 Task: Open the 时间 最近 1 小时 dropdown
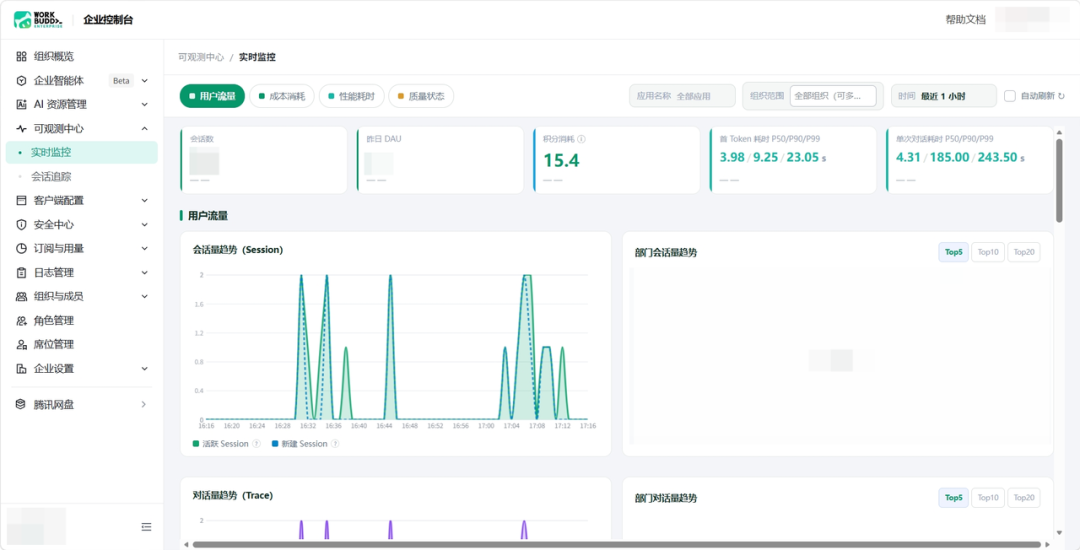point(944,96)
